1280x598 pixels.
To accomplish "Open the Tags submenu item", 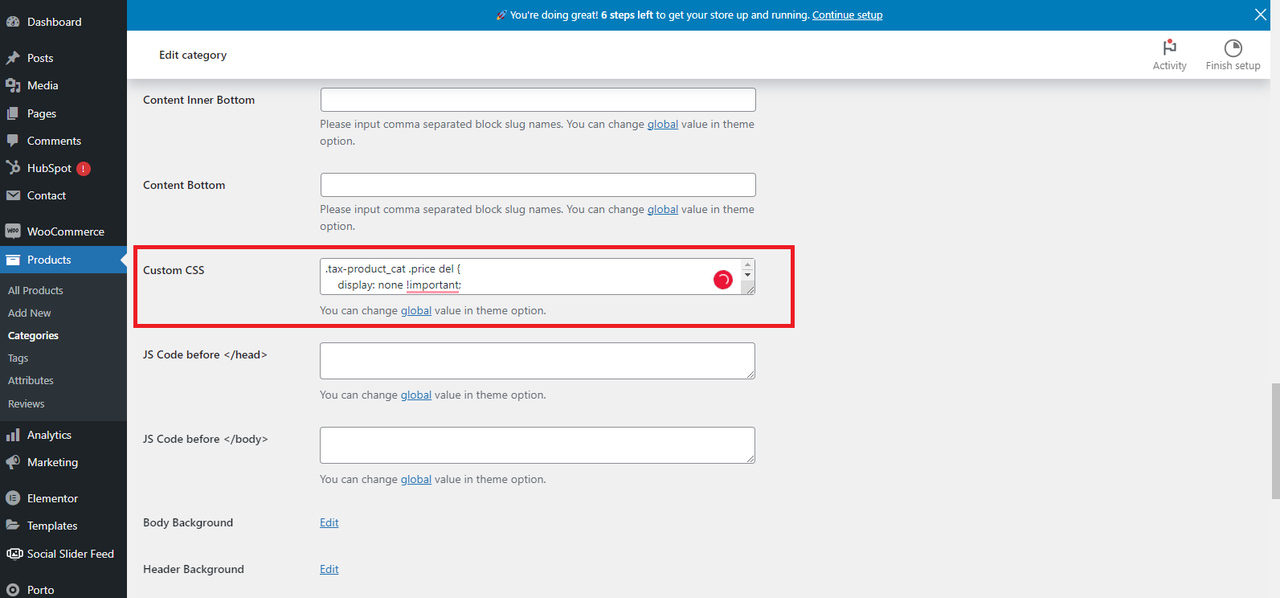I will (18, 358).
